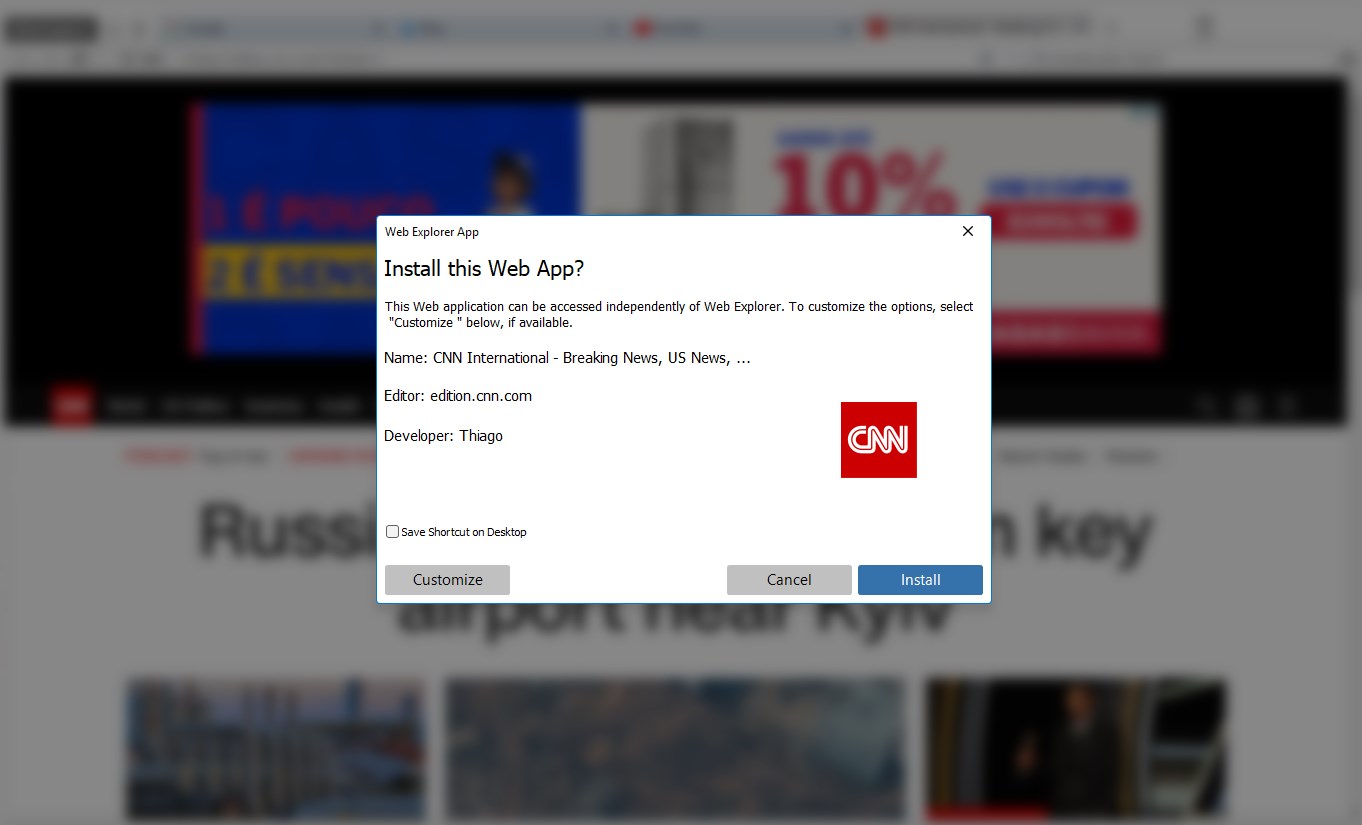Cancel the web app installation
This screenshot has width=1362, height=825.
[x=789, y=580]
